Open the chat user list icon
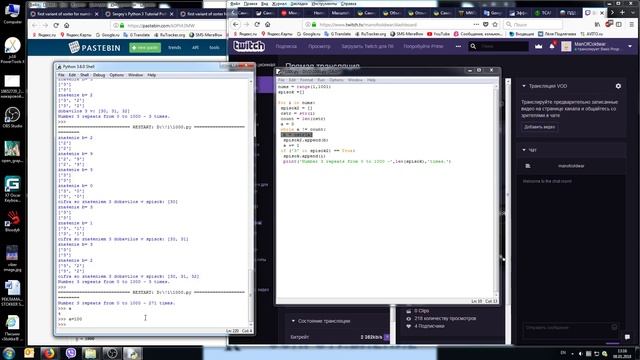The image size is (640, 360). [528, 166]
